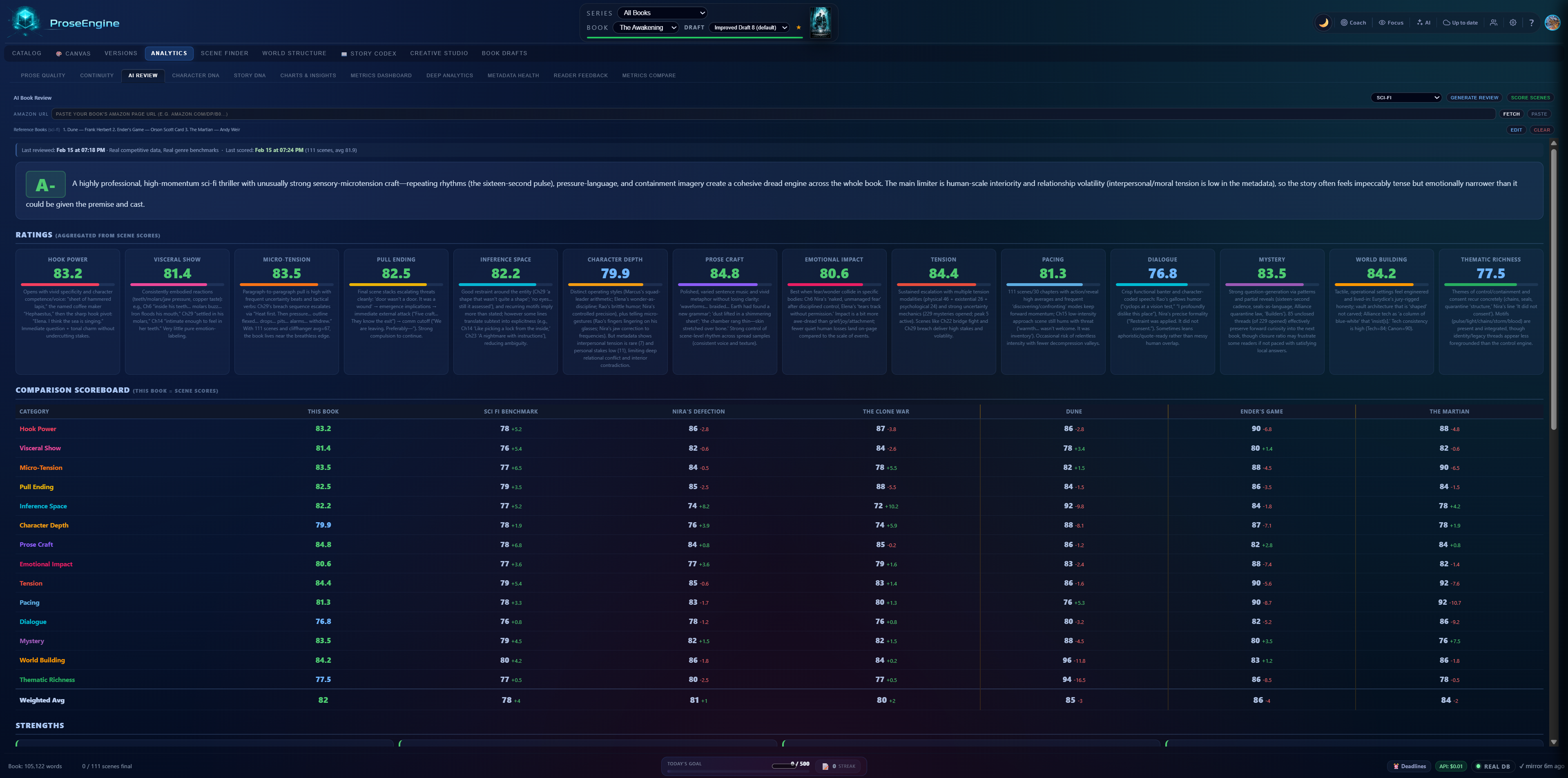Screen dimensions: 1568x778
Task: Switch to the Character DNA tab
Action: click(195, 76)
